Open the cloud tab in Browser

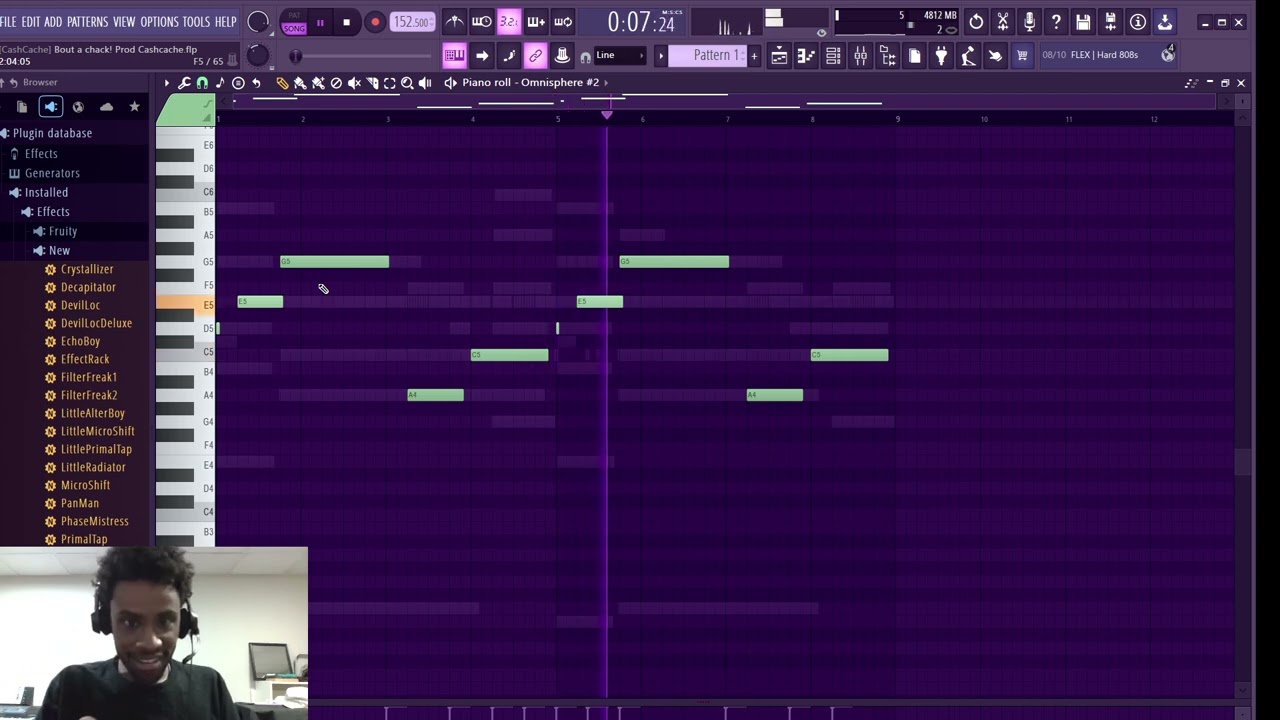pos(106,106)
